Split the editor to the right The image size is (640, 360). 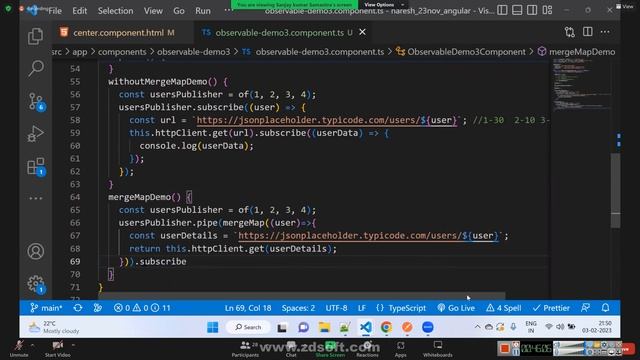click(587, 32)
